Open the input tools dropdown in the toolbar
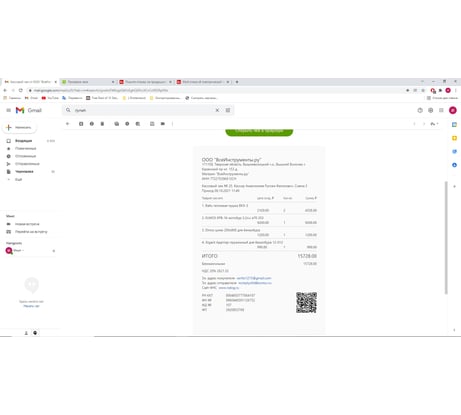Image resolution: width=461 pixels, height=415 pixels. 434,124
